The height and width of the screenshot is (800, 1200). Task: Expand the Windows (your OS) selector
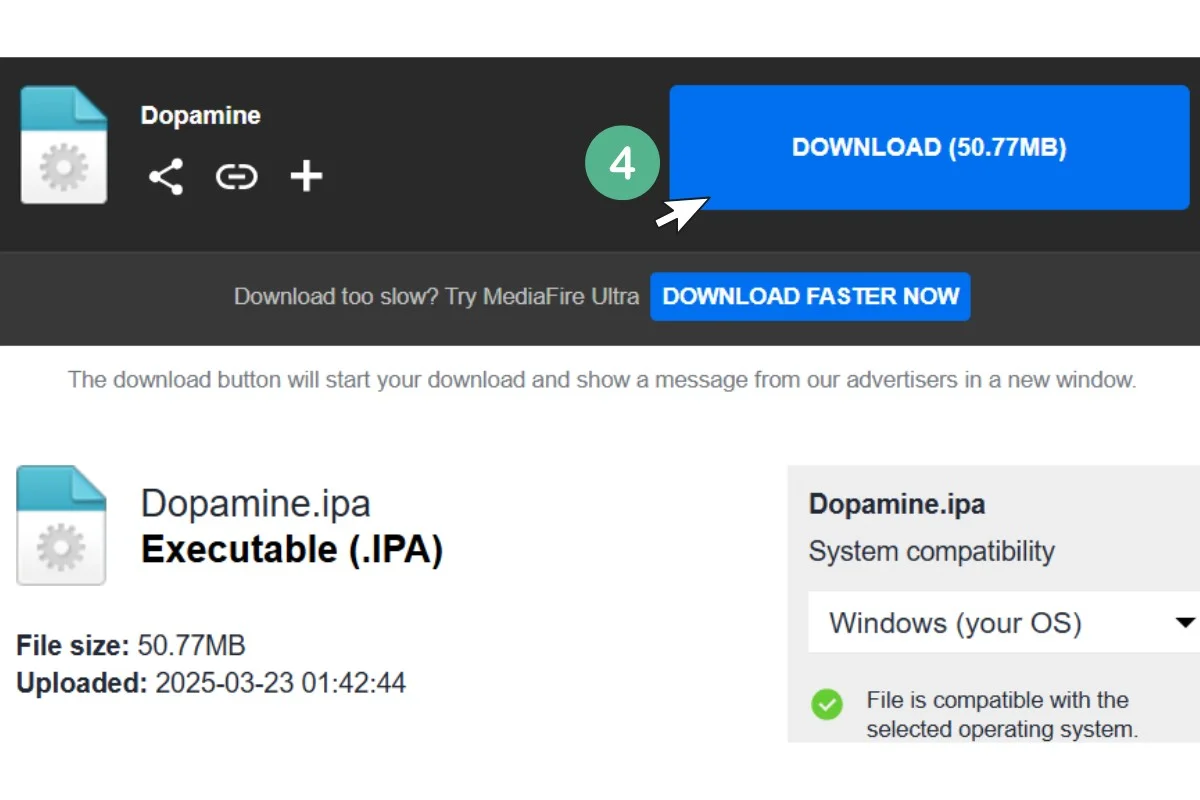pyautogui.click(x=955, y=622)
